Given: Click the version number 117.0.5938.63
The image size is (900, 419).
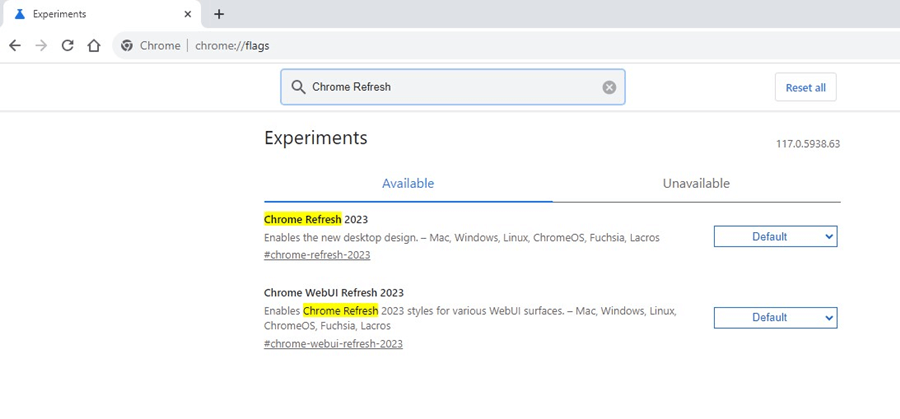Looking at the screenshot, I should [x=808, y=144].
